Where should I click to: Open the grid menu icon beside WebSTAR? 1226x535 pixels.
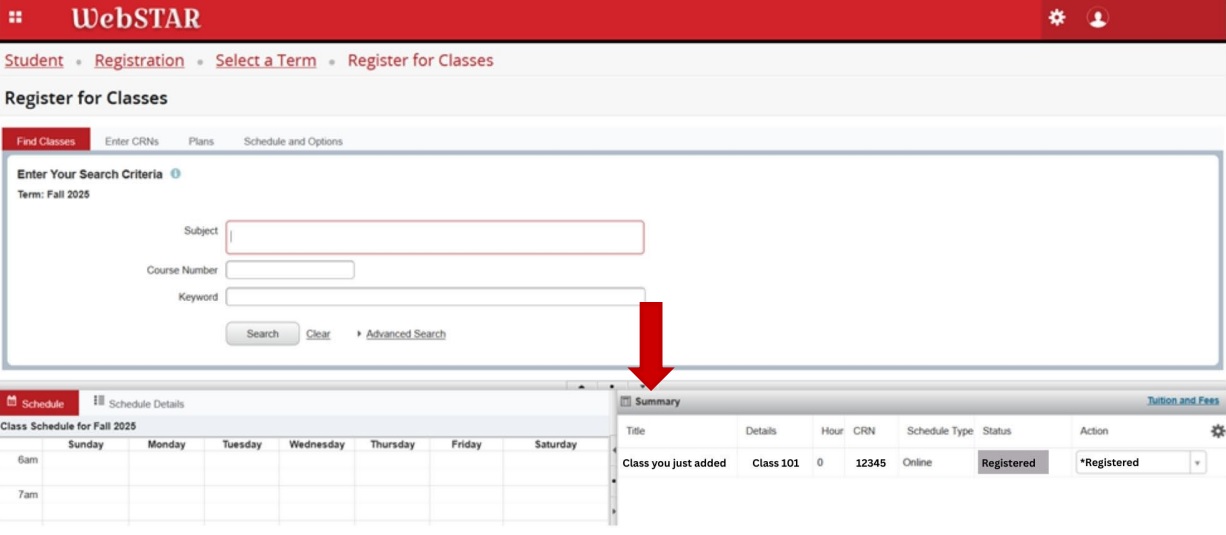17,19
